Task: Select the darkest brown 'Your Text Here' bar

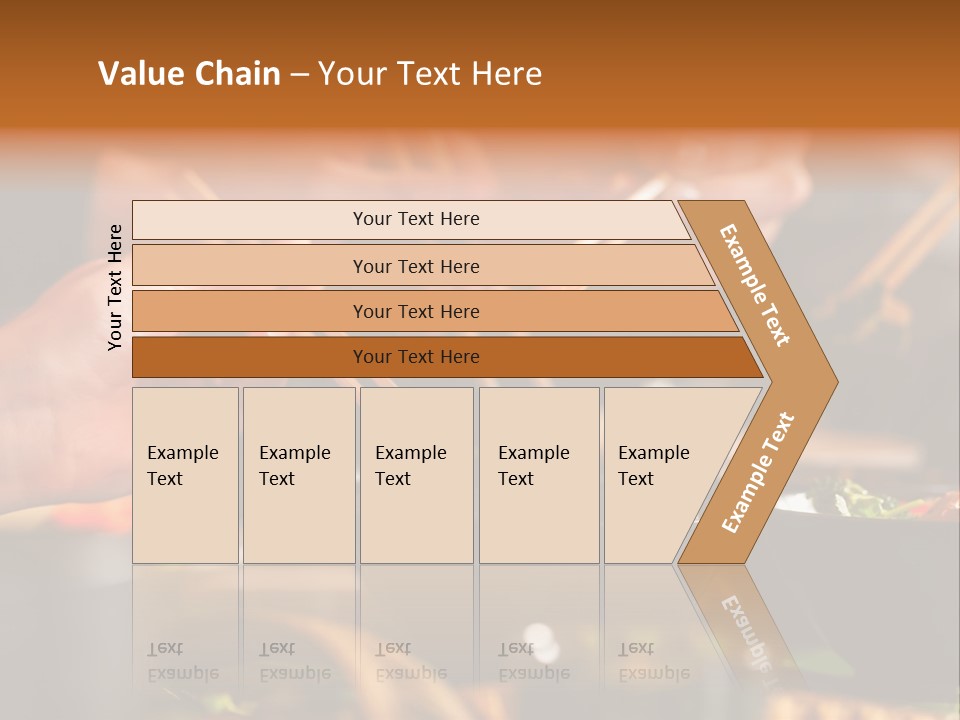Action: click(415, 357)
